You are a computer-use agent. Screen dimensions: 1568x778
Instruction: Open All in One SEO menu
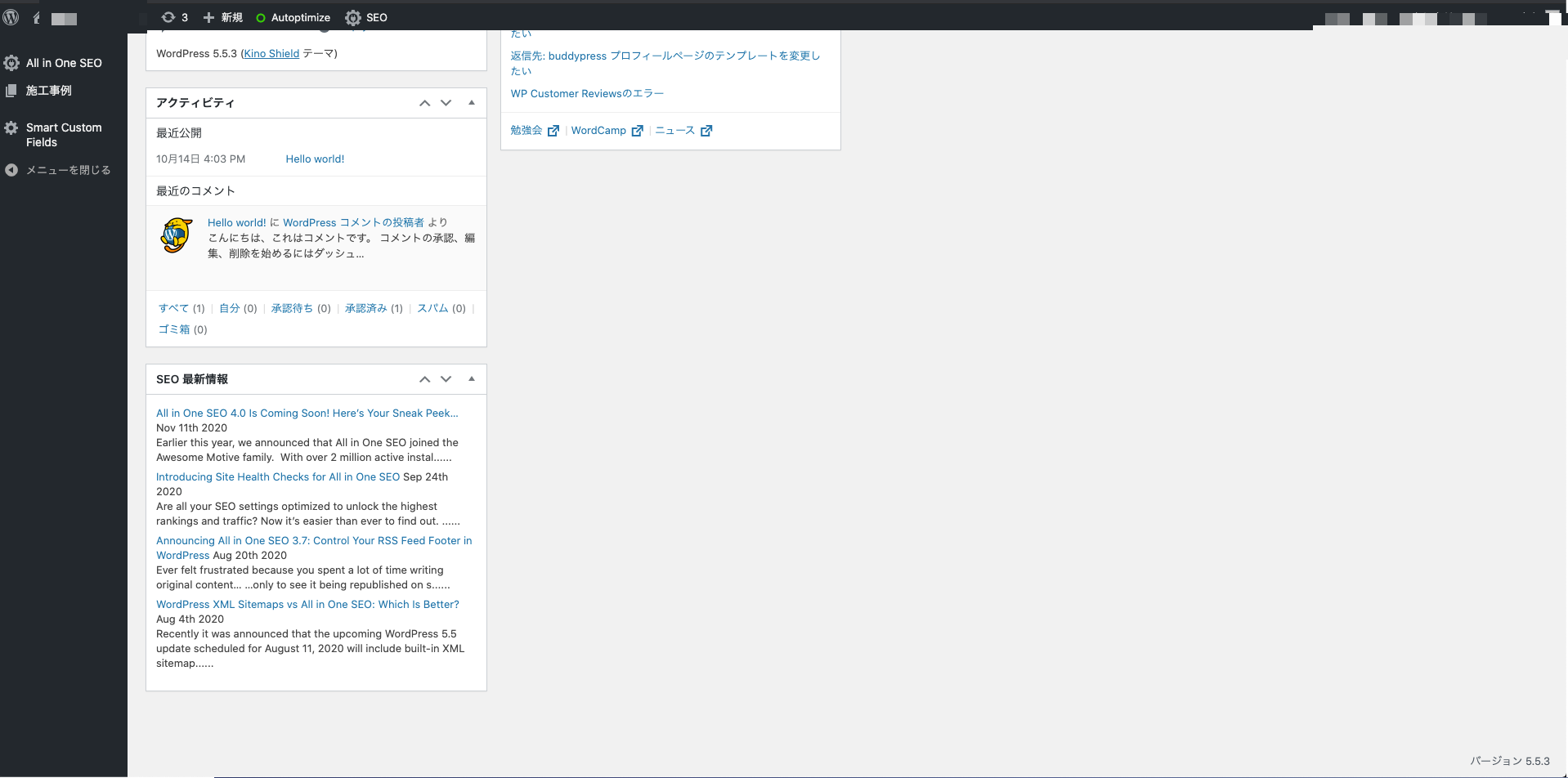(64, 63)
